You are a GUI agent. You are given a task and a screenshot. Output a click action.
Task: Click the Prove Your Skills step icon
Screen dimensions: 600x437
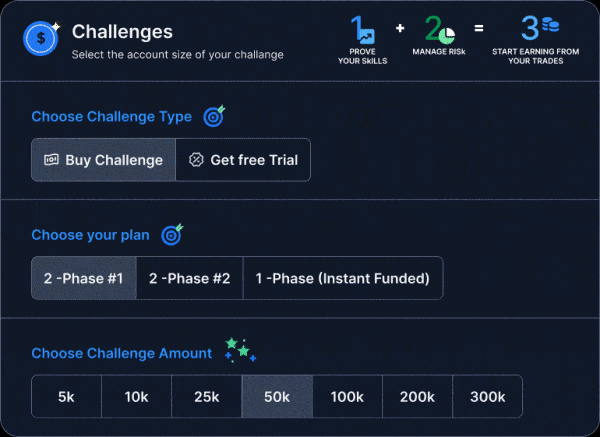click(x=363, y=29)
